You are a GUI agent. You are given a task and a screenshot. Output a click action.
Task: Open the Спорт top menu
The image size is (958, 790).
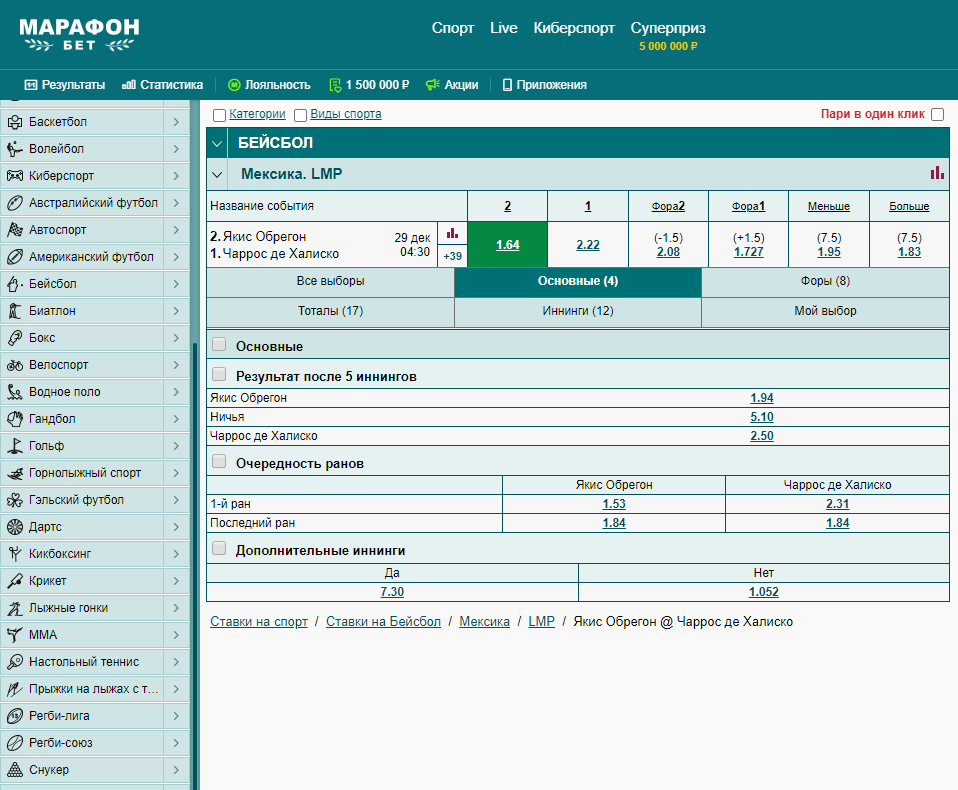pyautogui.click(x=453, y=28)
